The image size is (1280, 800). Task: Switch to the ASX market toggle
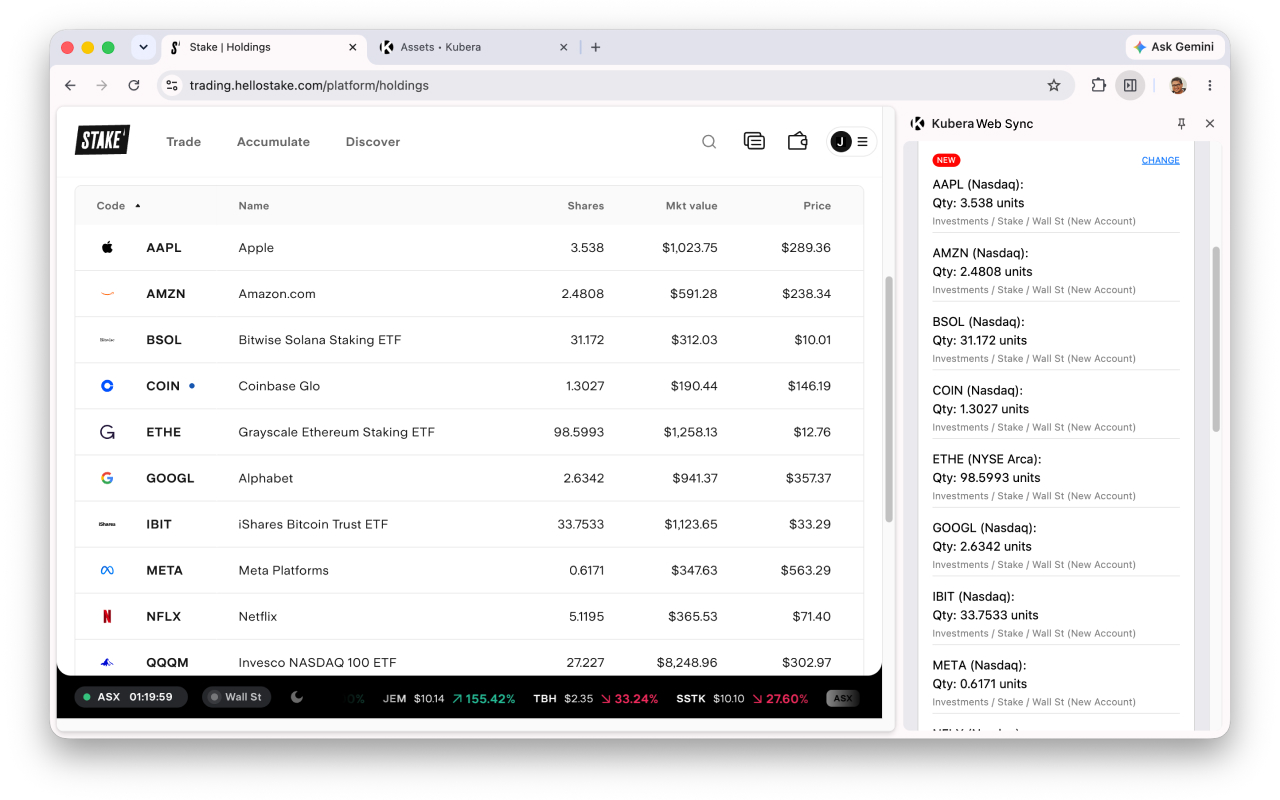coord(131,697)
